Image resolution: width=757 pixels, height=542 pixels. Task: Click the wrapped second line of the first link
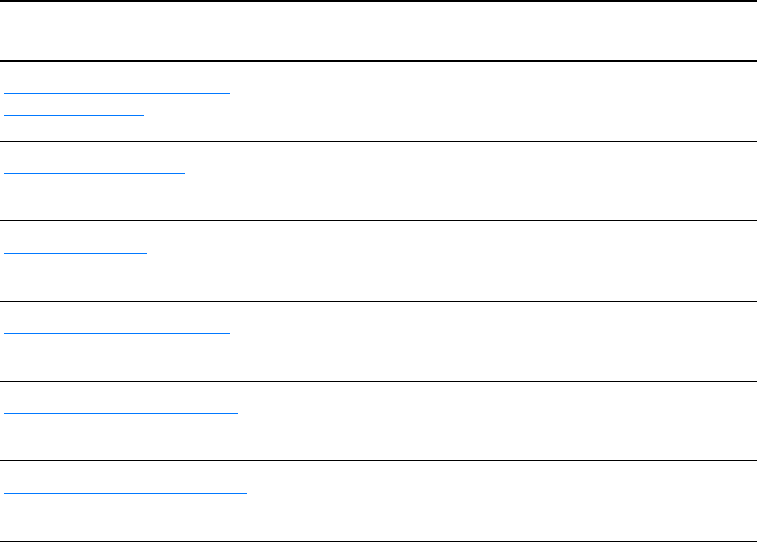[x=75, y=114]
